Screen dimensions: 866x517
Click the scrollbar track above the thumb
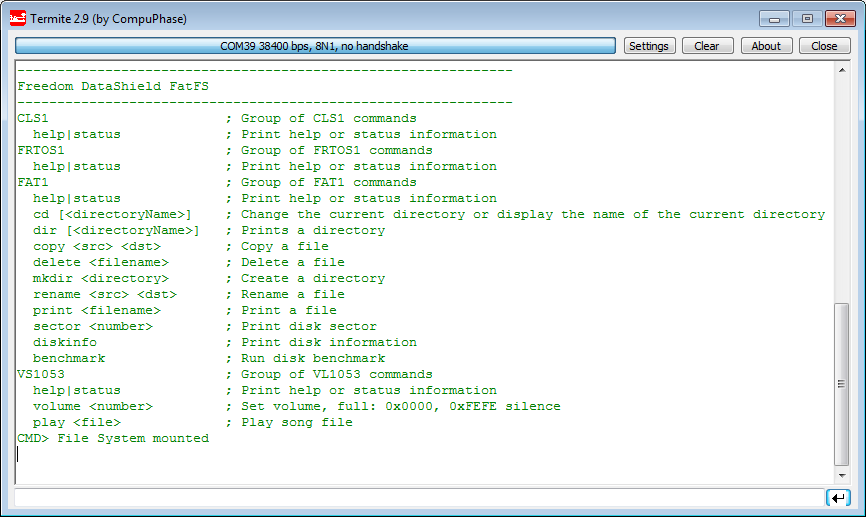click(842, 180)
